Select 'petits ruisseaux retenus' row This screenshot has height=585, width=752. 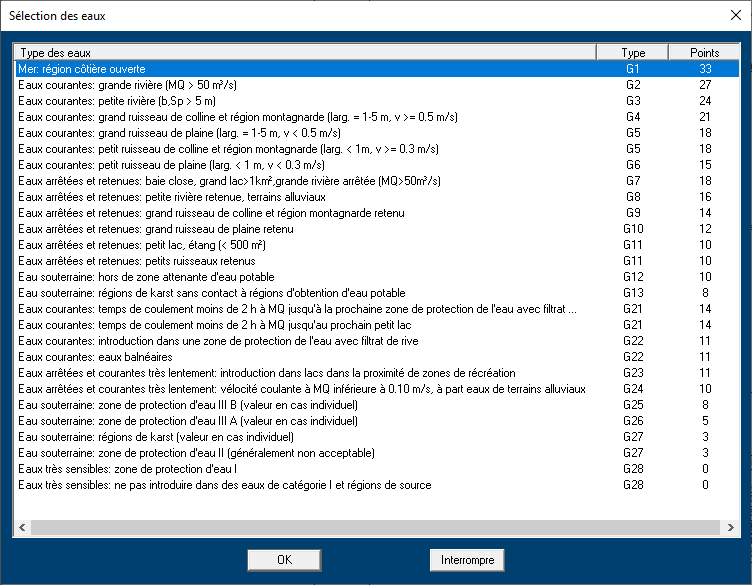coord(377,261)
